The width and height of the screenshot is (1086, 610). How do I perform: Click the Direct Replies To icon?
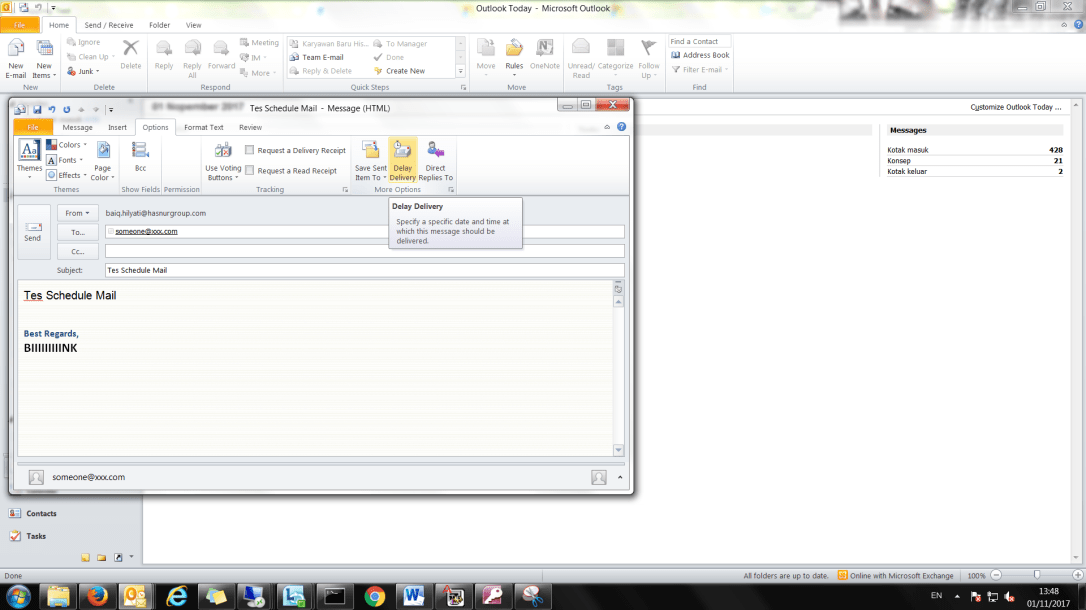coord(435,151)
